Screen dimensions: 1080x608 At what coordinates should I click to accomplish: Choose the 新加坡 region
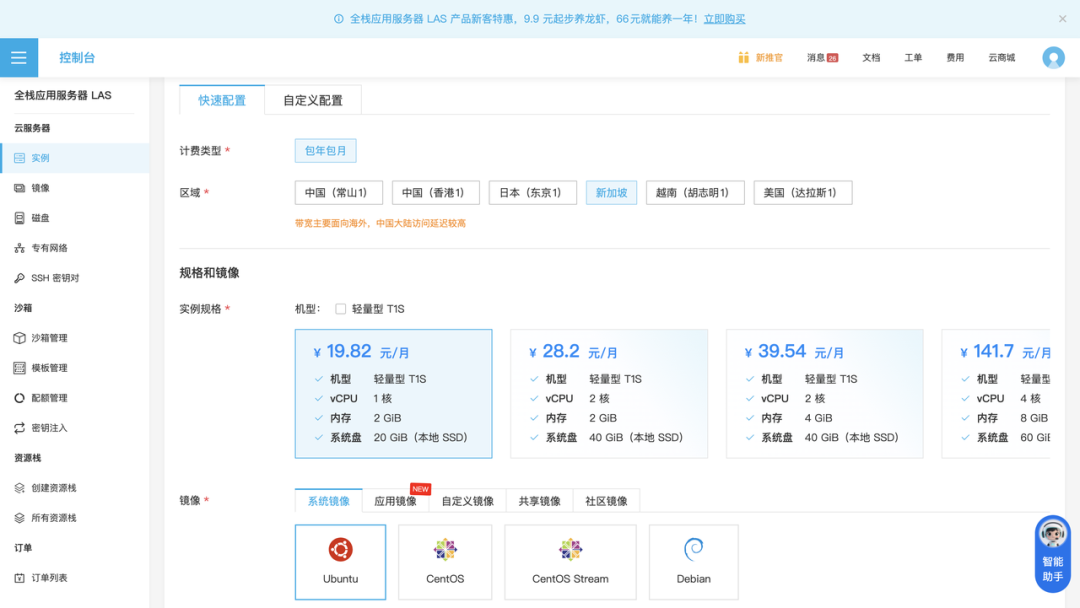(x=612, y=193)
